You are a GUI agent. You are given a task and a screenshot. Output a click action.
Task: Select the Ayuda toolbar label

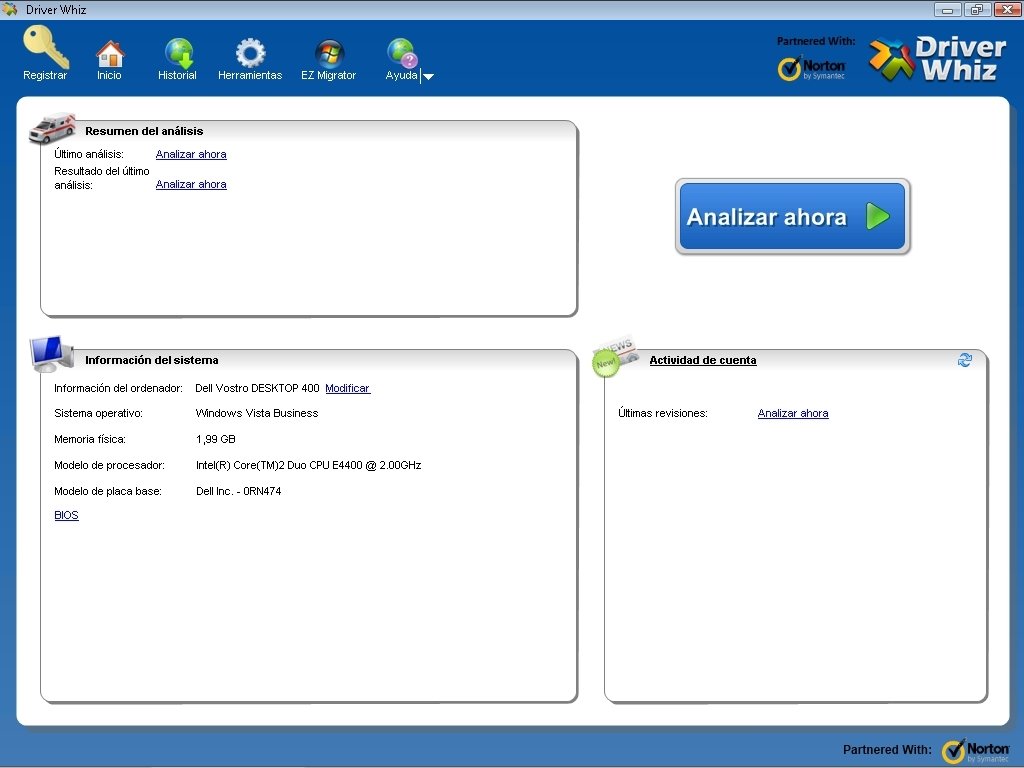point(401,75)
